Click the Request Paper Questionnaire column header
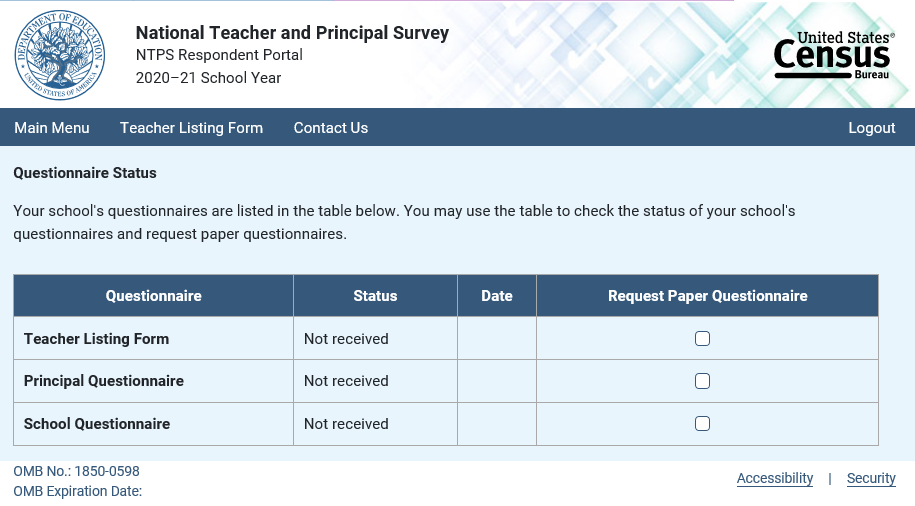 (x=708, y=296)
